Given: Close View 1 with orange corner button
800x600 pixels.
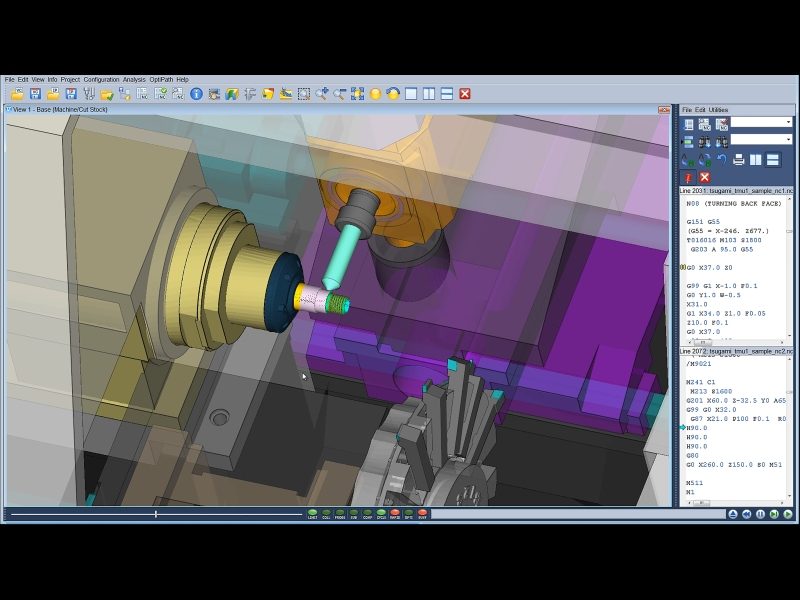Looking at the screenshot, I should [664, 110].
